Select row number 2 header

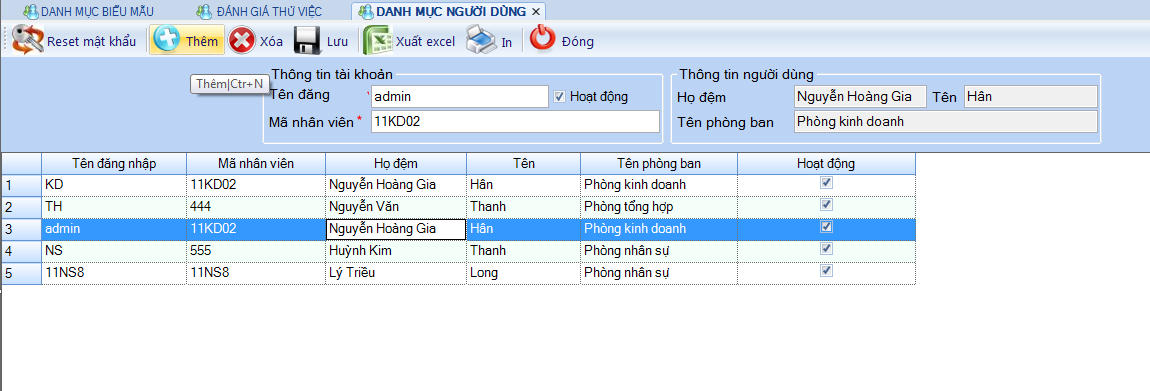tap(21, 207)
